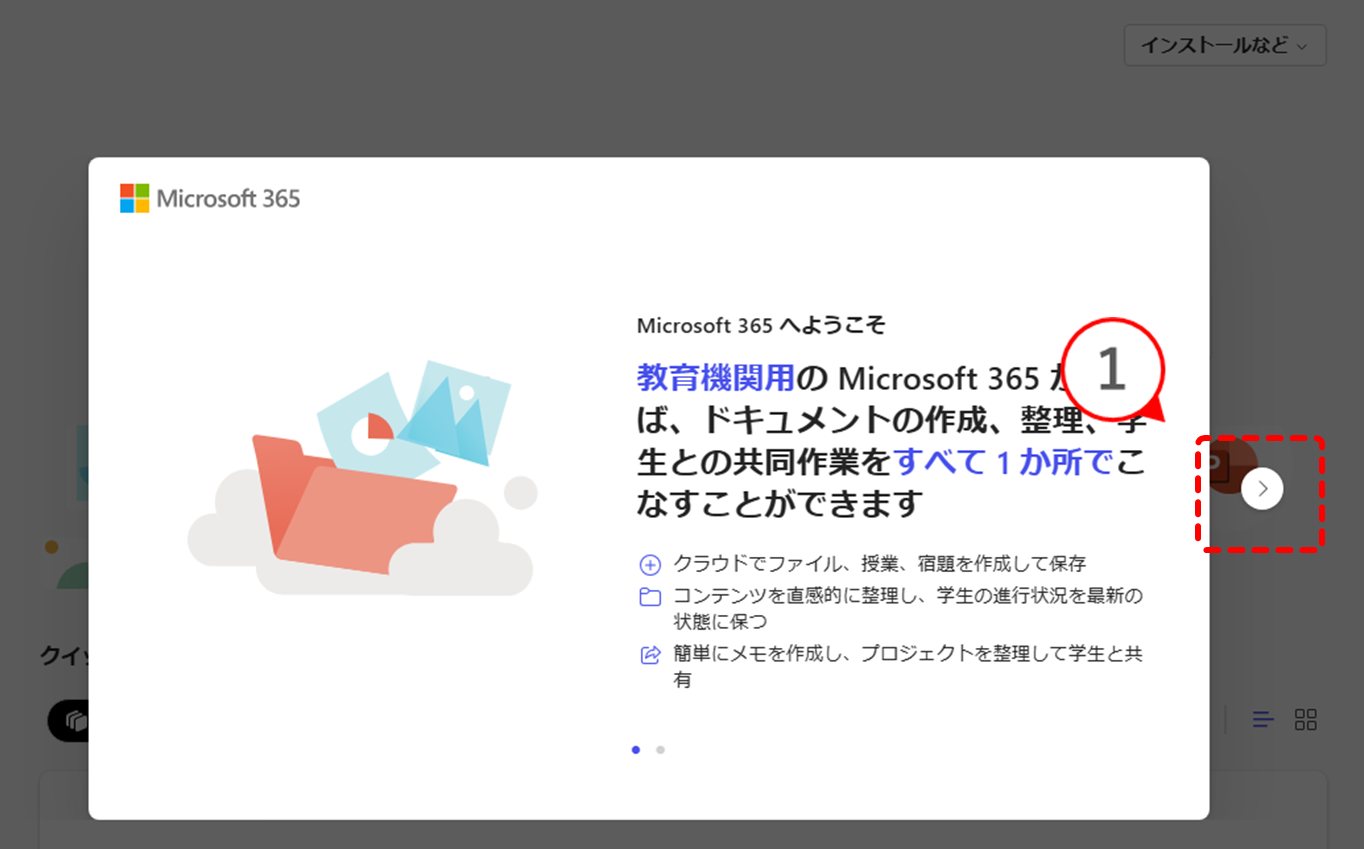Click the folder and cloud illustration
1364x849 pixels.
(362, 480)
